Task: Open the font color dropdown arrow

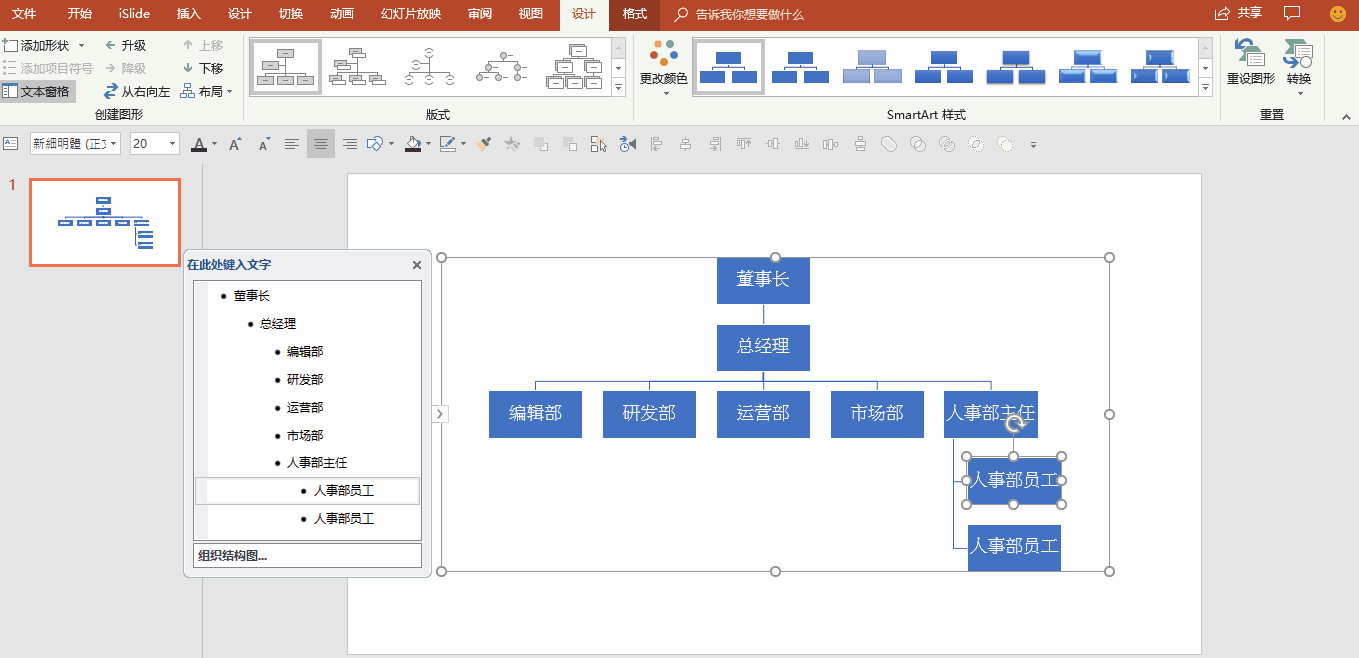Action: click(213, 145)
